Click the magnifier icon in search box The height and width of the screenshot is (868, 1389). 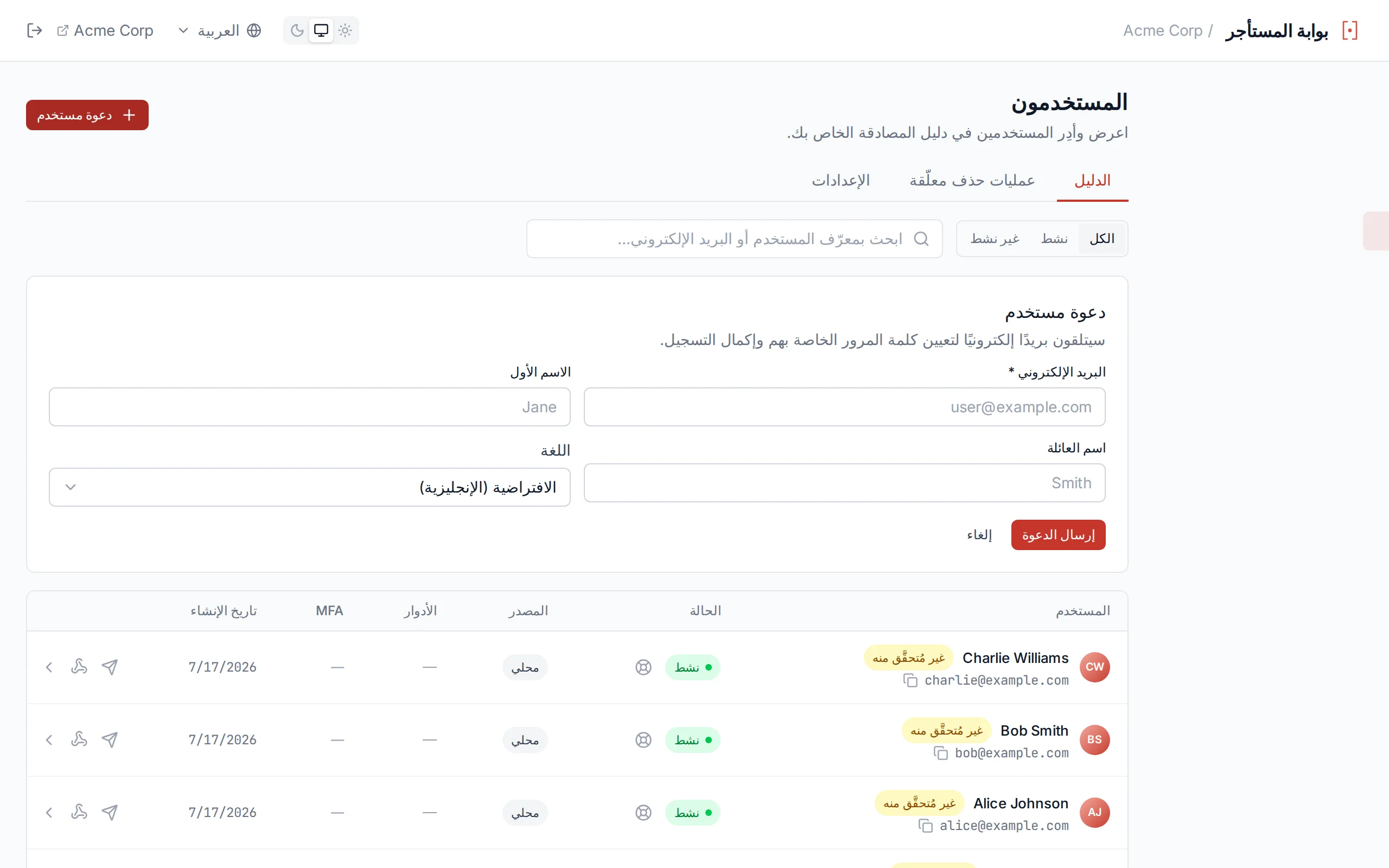coord(921,239)
